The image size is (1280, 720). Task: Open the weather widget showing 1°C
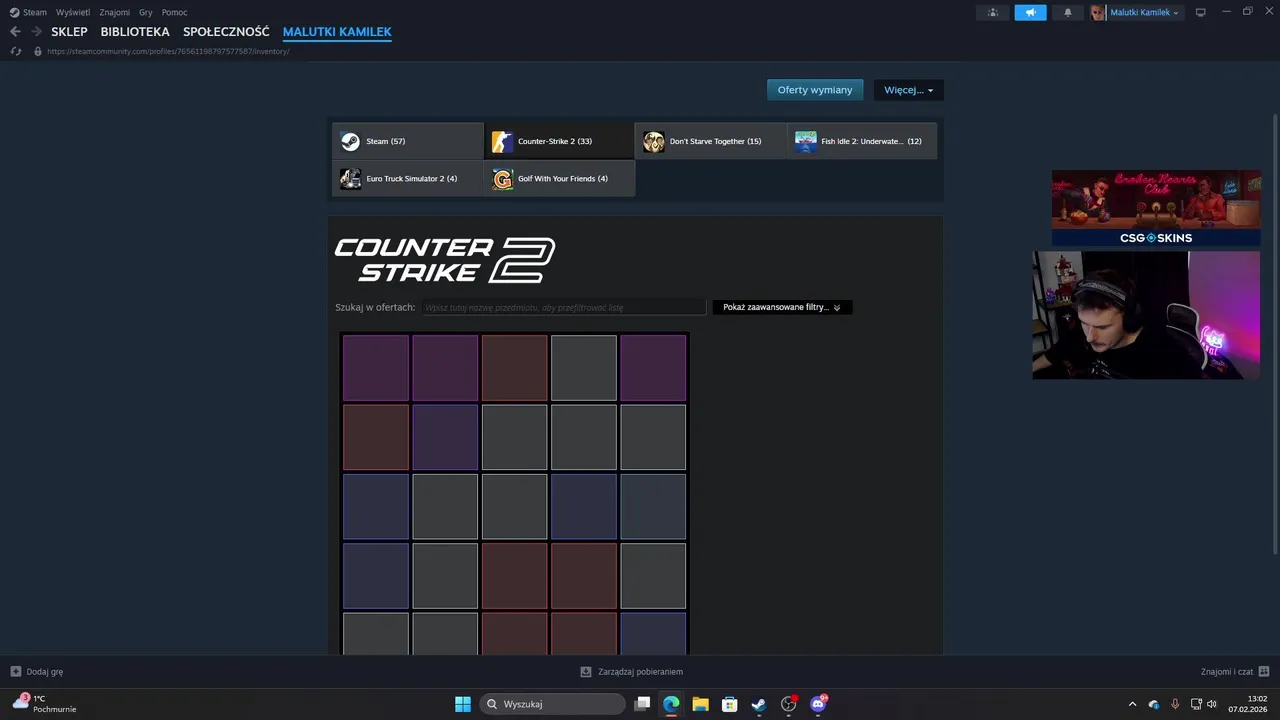[x=44, y=704]
